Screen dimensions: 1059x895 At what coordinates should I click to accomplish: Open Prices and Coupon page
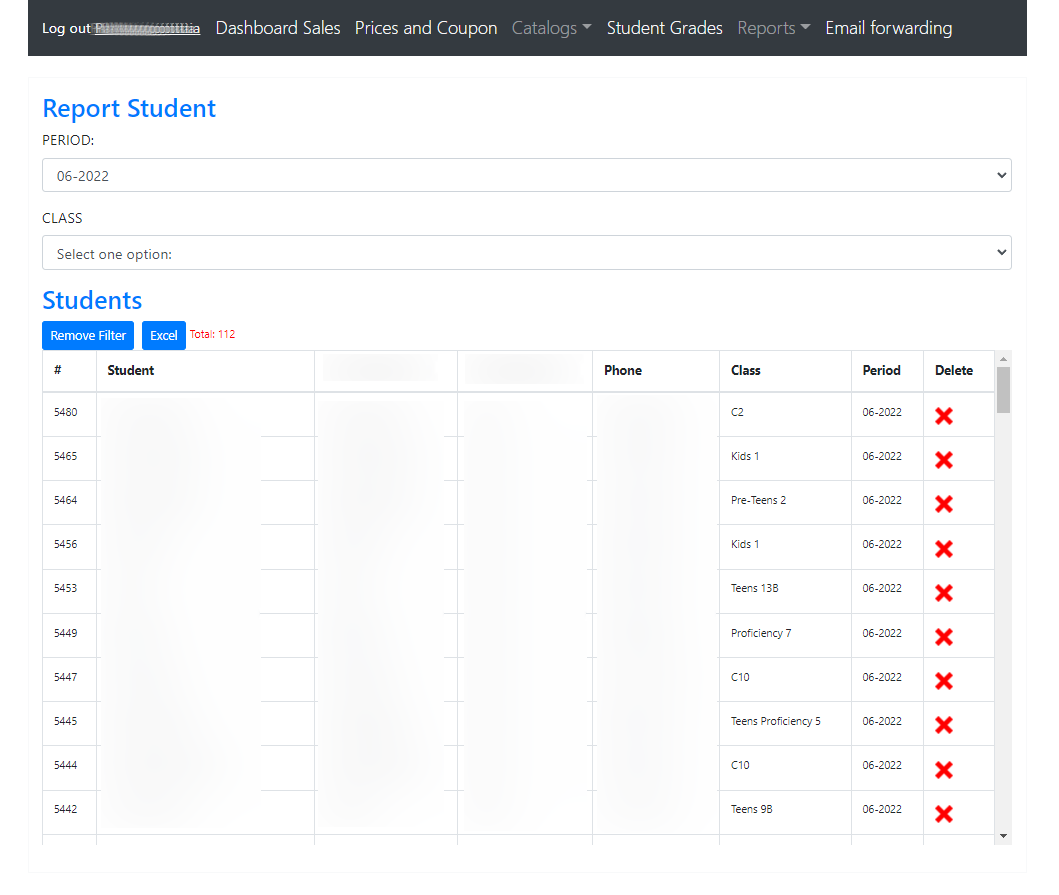click(426, 28)
